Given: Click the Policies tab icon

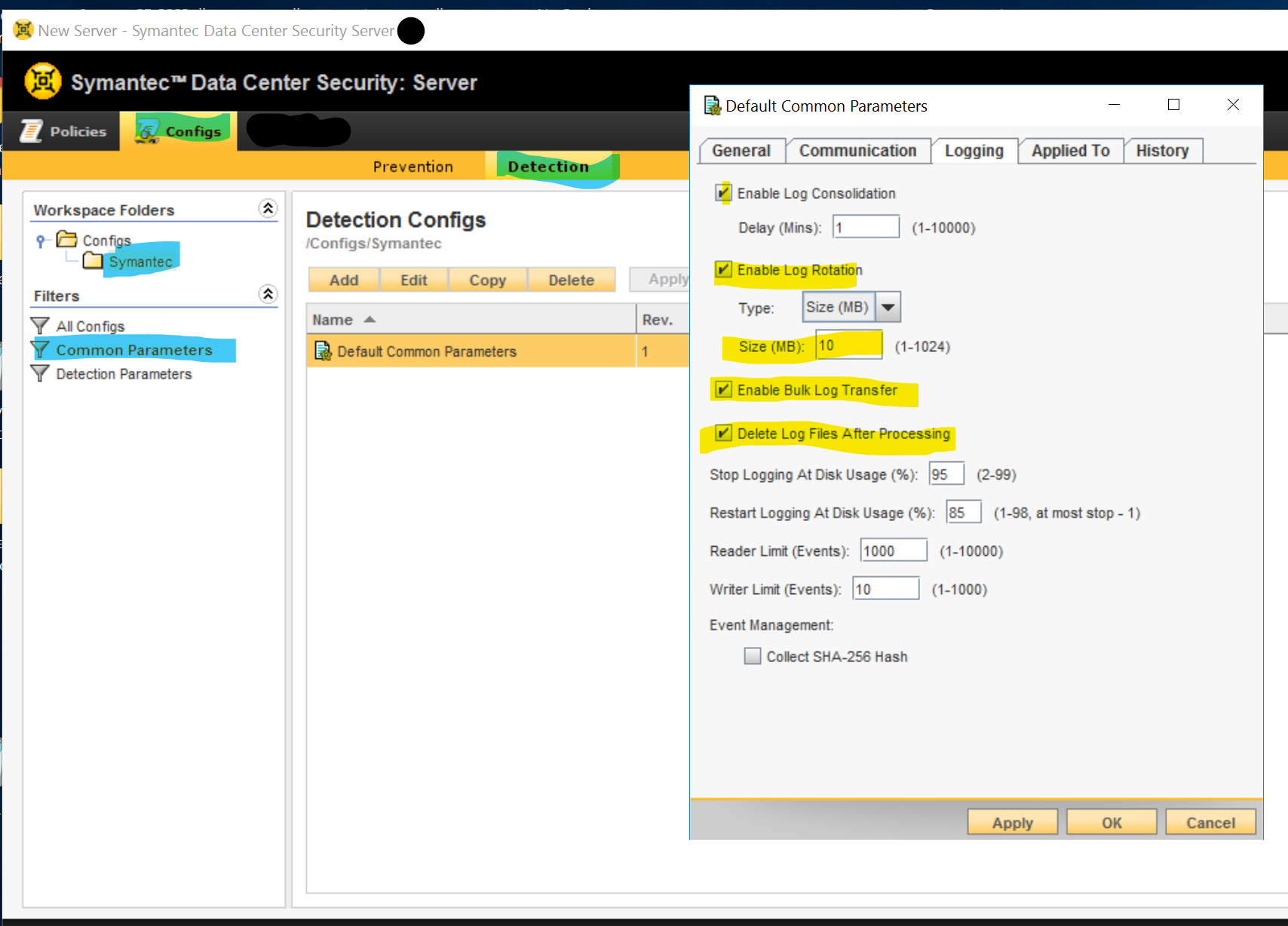Looking at the screenshot, I should 32,131.
